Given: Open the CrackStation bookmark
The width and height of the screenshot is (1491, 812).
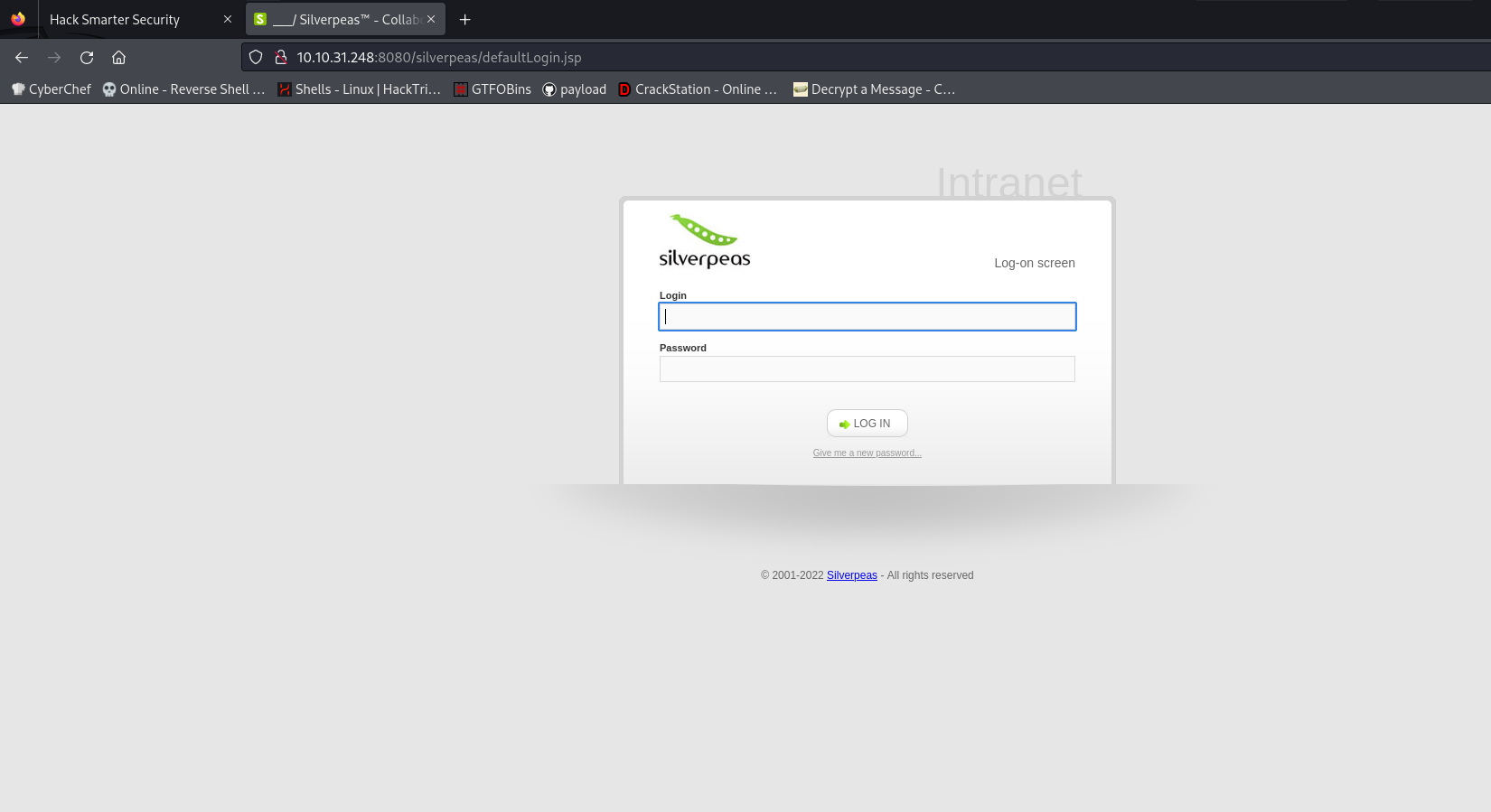Looking at the screenshot, I should tap(698, 89).
